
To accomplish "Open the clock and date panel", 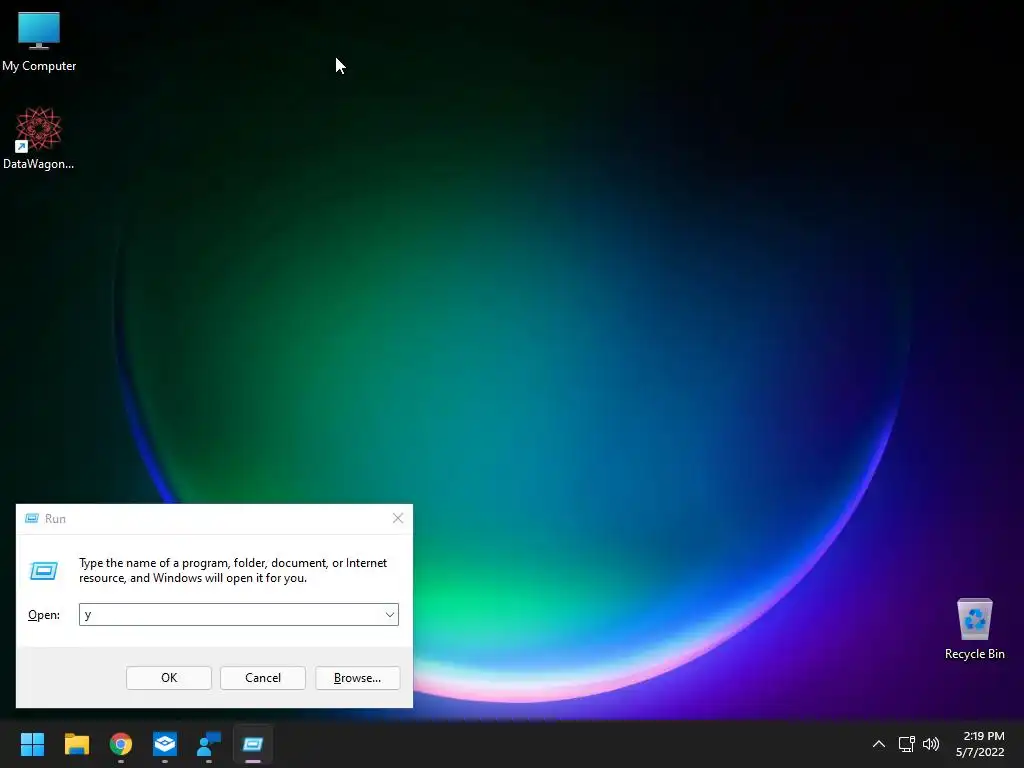I will [x=980, y=744].
